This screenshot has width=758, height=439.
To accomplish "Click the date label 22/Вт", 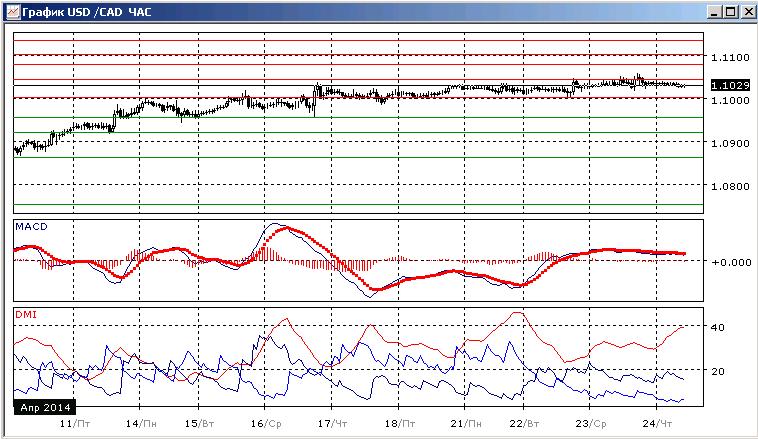I will [525, 424].
